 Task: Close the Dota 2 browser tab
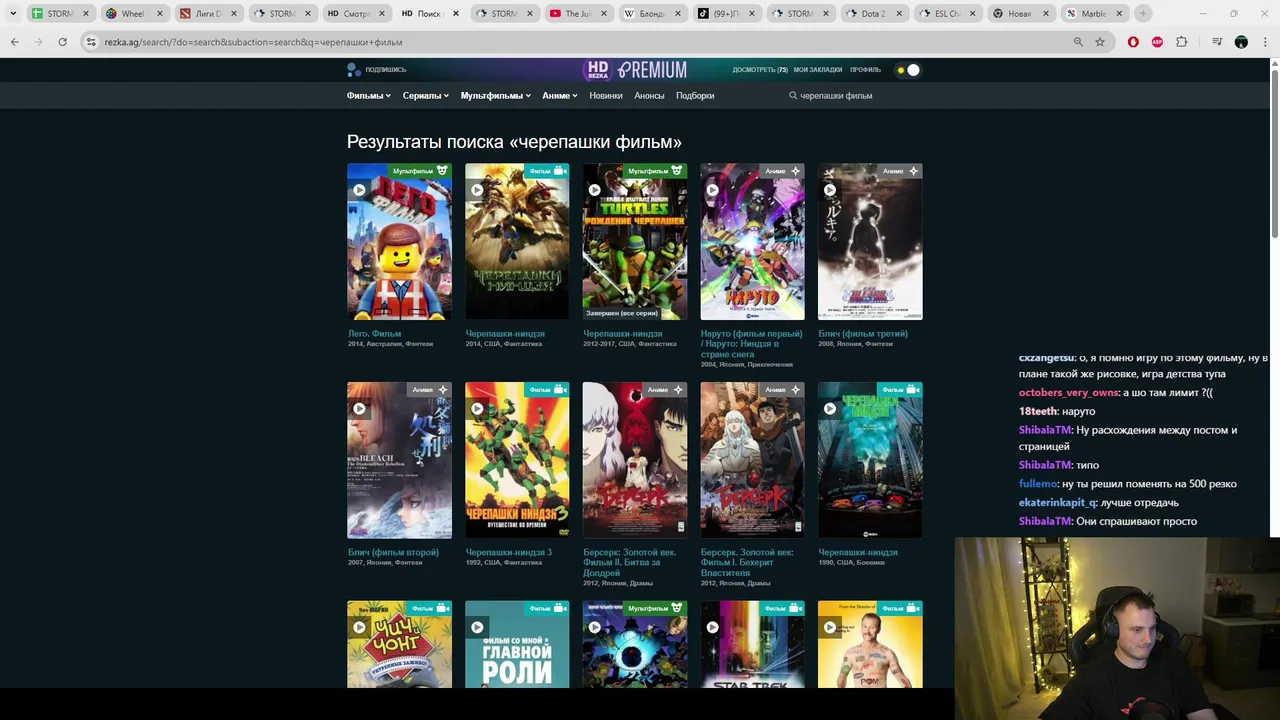click(x=899, y=14)
